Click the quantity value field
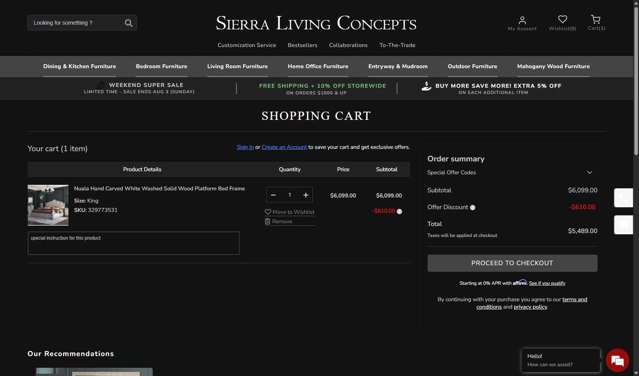 (x=289, y=195)
